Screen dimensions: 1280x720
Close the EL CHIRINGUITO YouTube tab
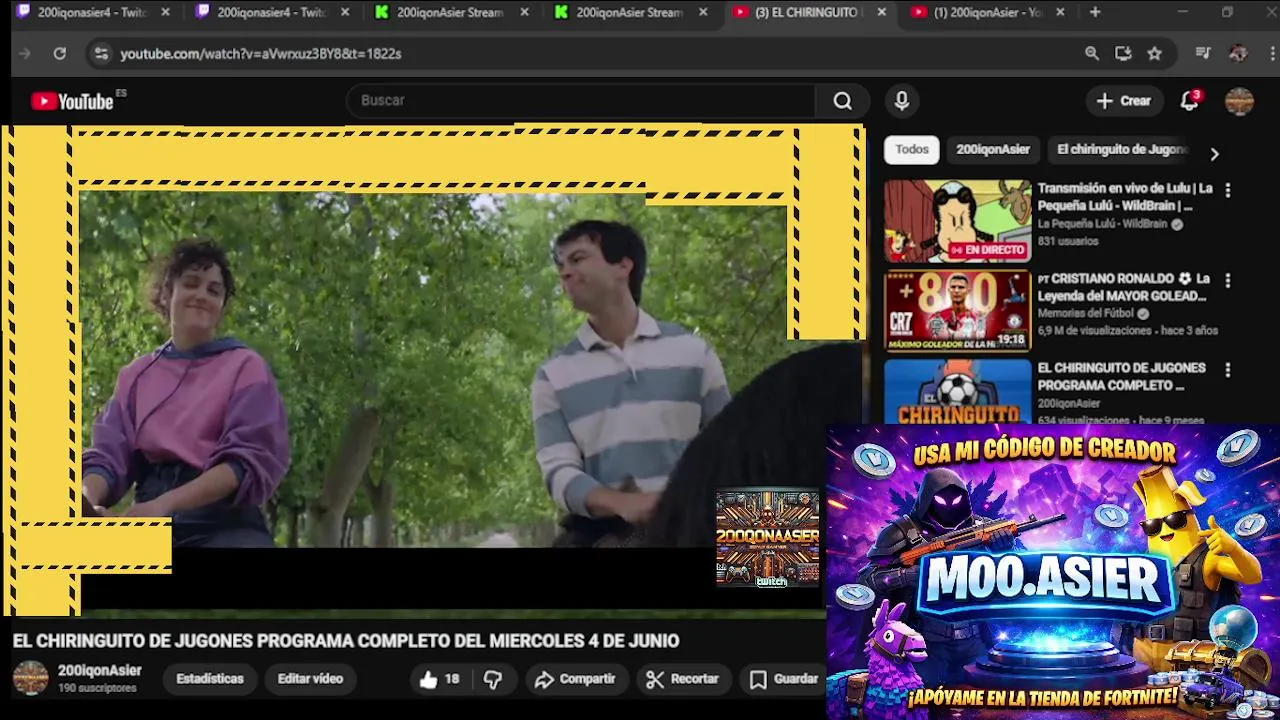881,12
